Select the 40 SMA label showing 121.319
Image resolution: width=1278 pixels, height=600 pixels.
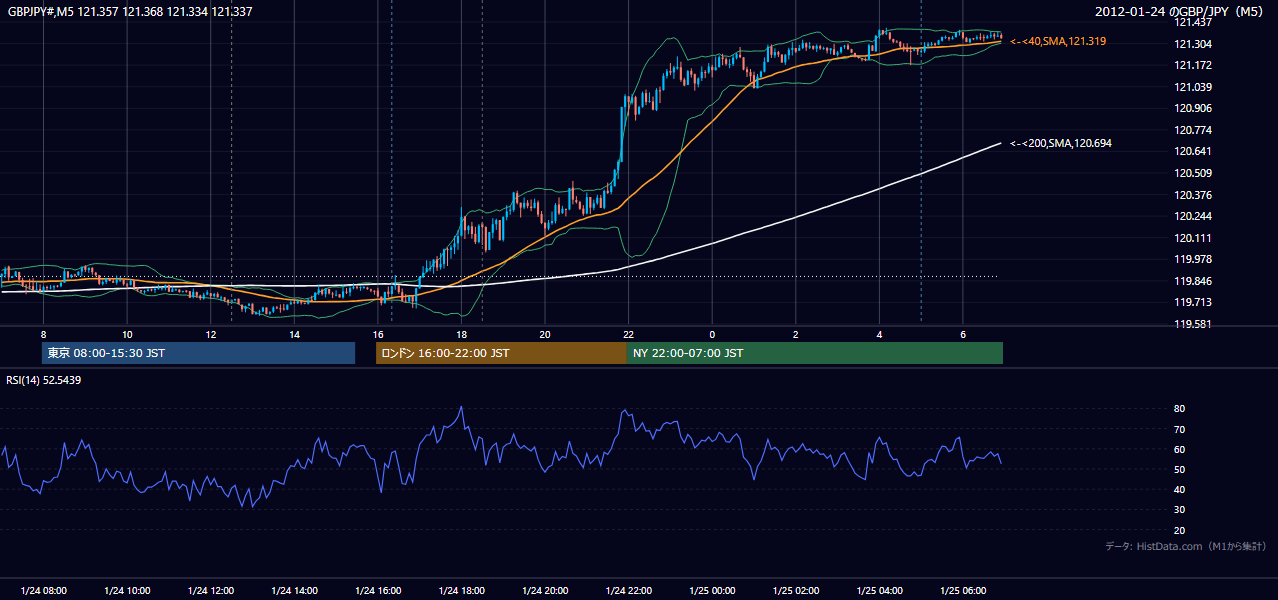point(1058,41)
